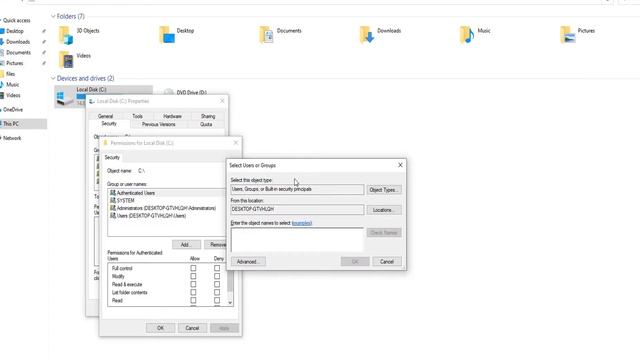Check Allow for Read & execute
The width and height of the screenshot is (640, 360).
(193, 284)
